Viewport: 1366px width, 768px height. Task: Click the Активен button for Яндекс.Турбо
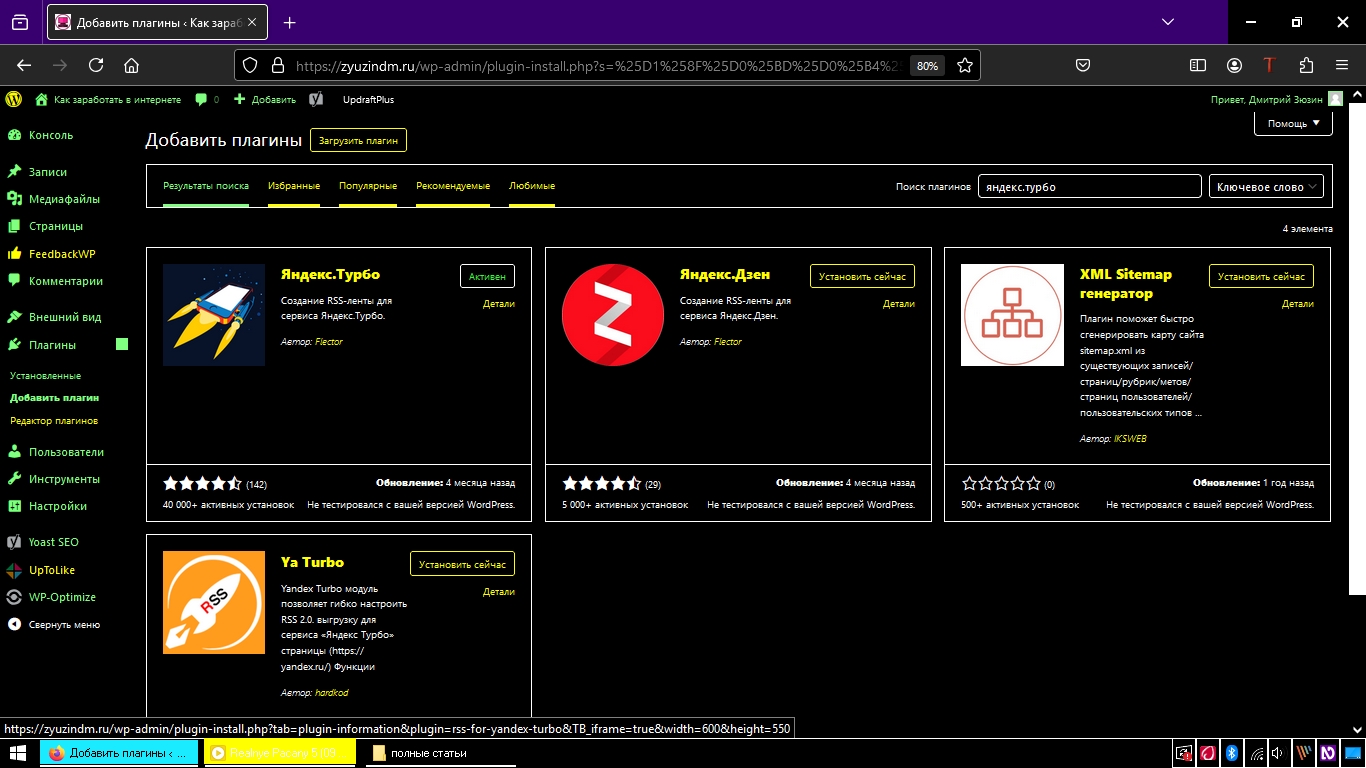(487, 276)
